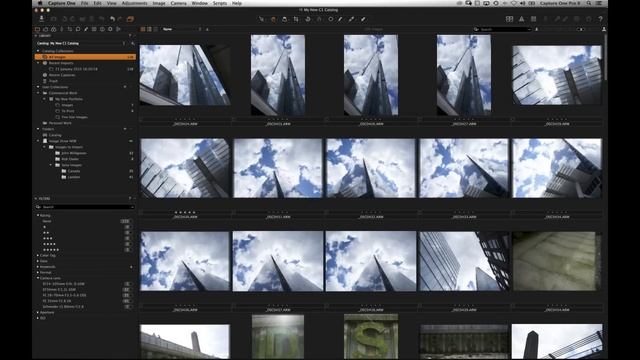
Task: Toggle the three-star rating filter
Action: (x=127, y=238)
